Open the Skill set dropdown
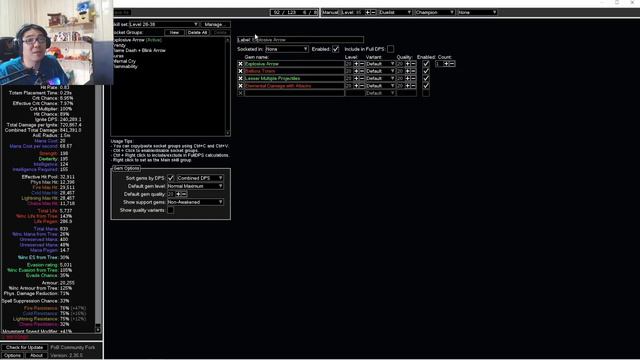This screenshot has height=360, width=640. coord(164,24)
